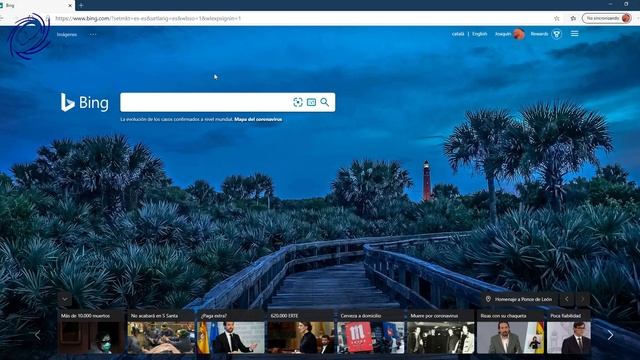The image size is (640, 360).
Task: Click the Bing logo
Action: click(84, 102)
